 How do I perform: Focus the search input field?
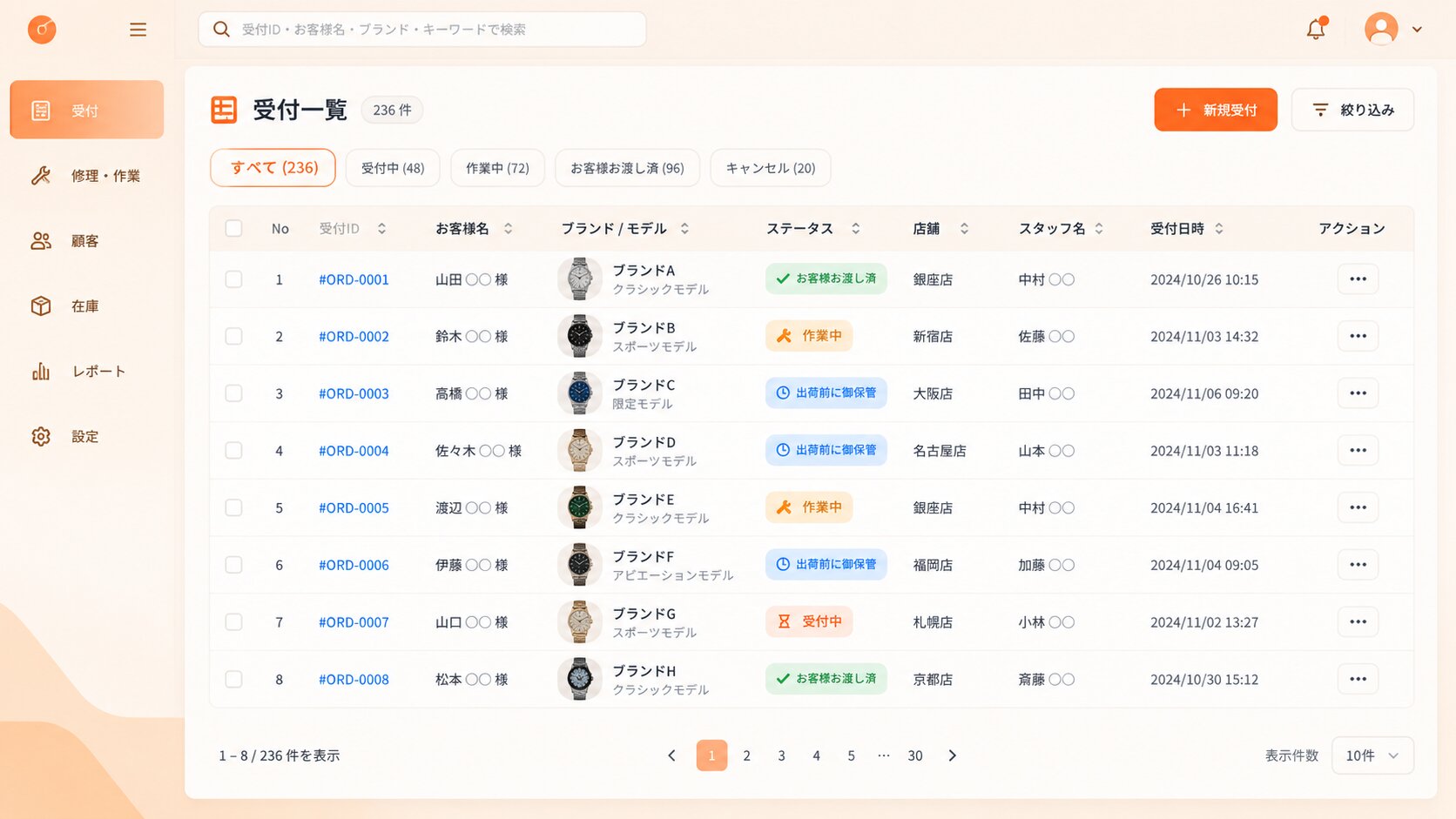(422, 30)
